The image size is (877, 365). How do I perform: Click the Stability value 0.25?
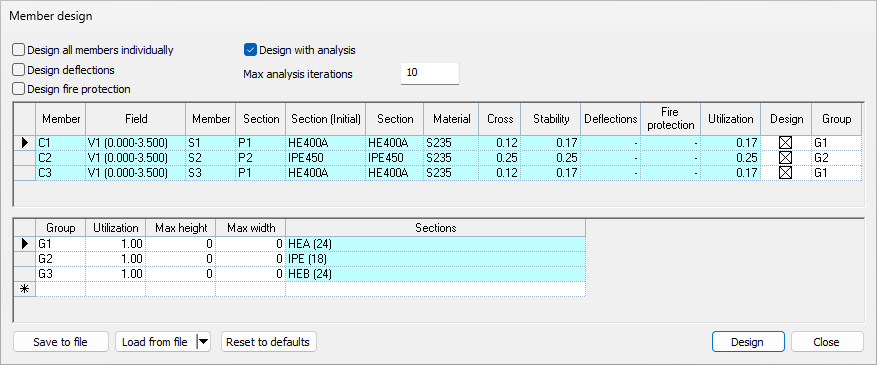tap(551, 158)
